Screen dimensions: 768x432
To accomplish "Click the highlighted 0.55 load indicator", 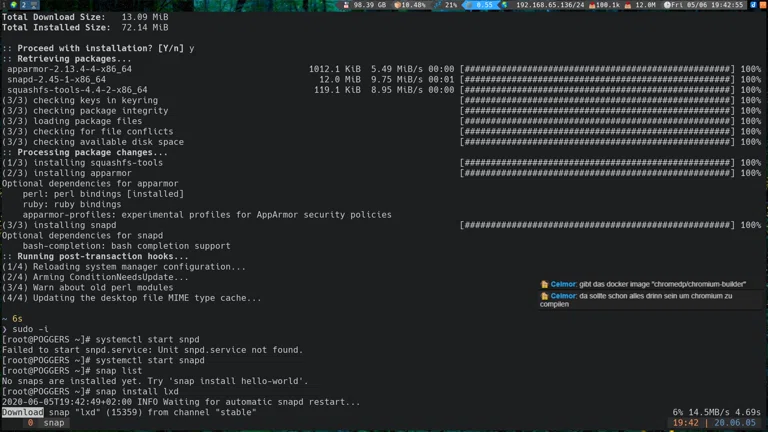I will click(482, 5).
